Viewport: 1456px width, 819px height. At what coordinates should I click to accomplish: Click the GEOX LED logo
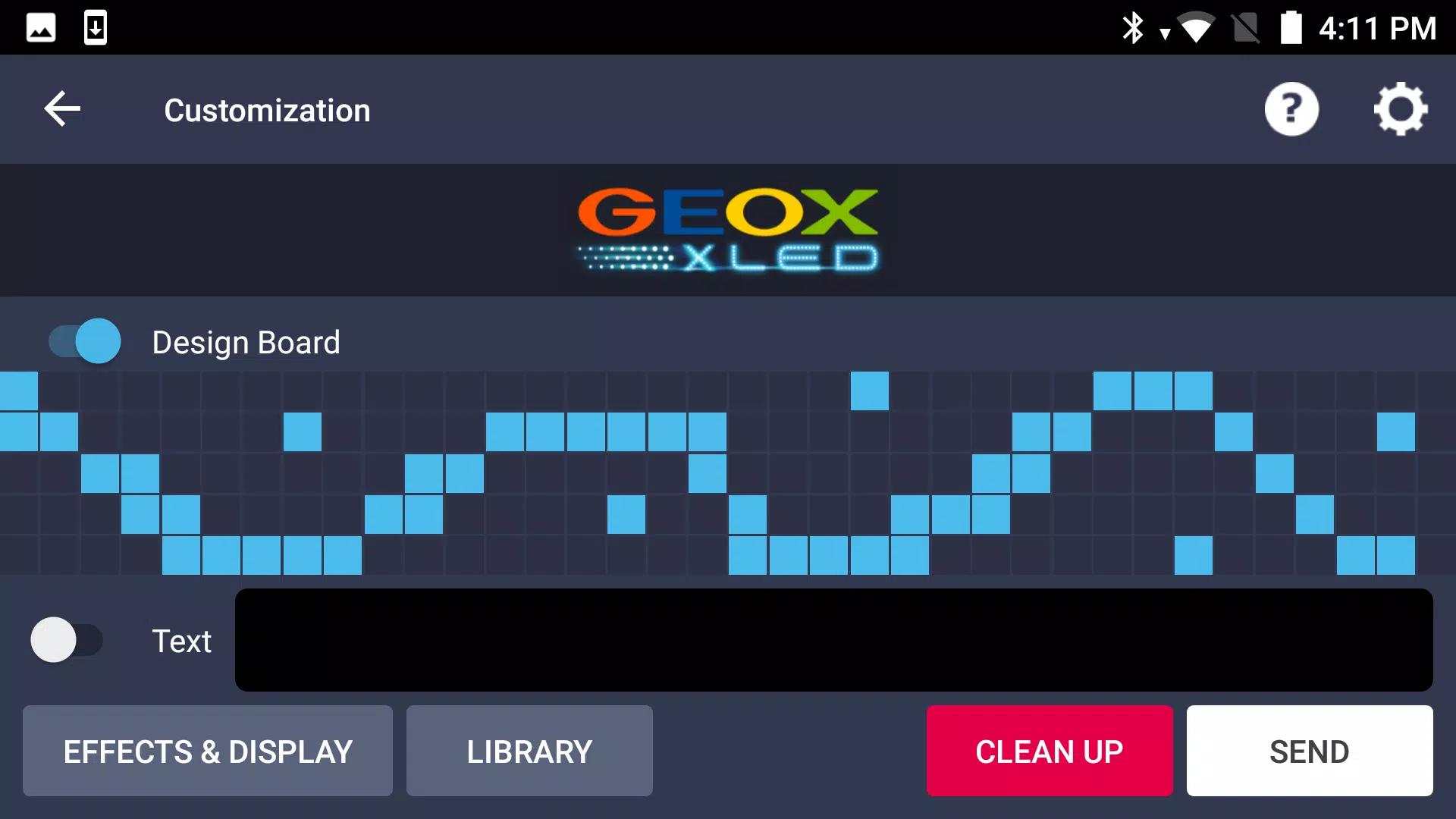(727, 230)
